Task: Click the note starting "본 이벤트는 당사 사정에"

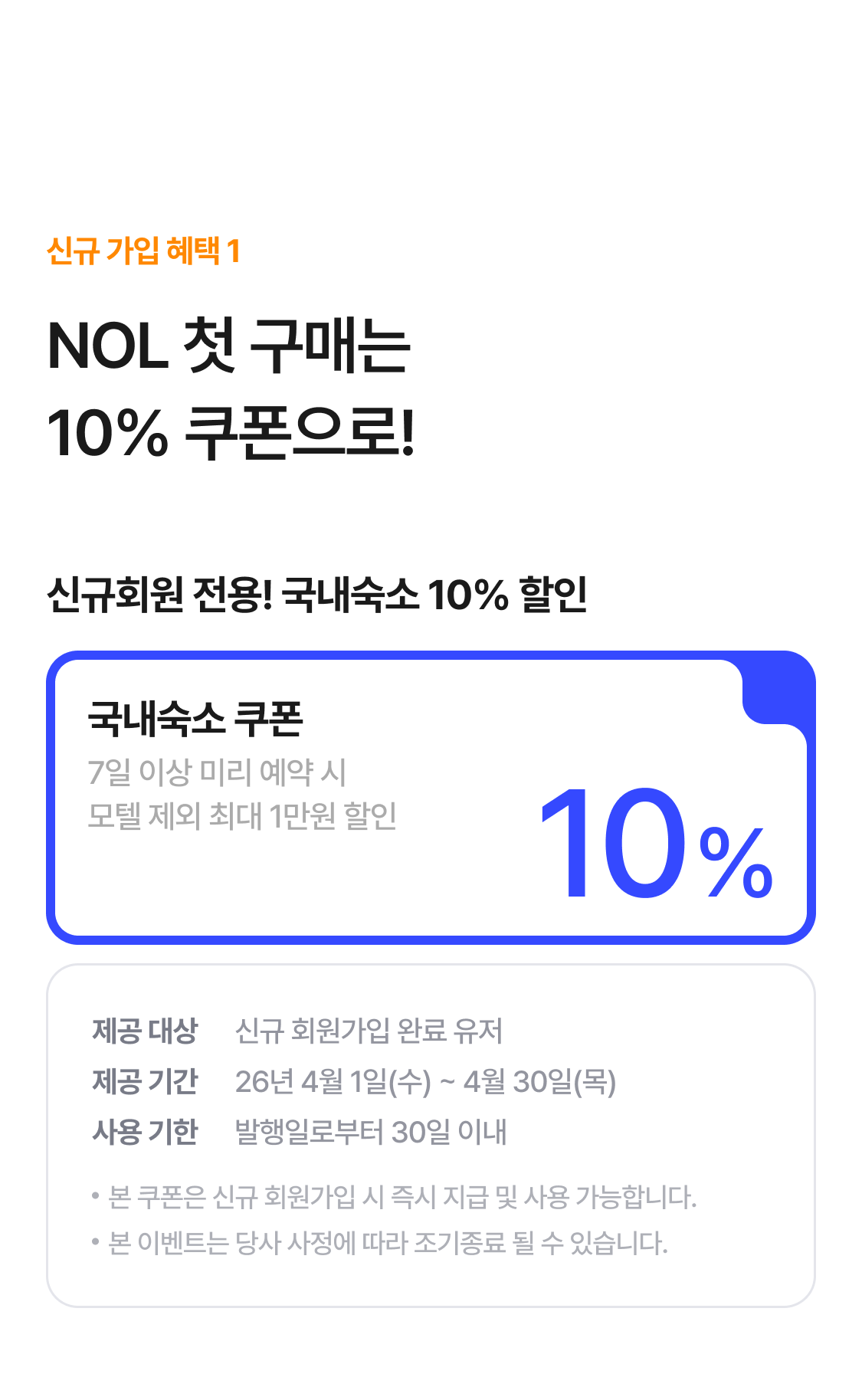Action: click(388, 1242)
